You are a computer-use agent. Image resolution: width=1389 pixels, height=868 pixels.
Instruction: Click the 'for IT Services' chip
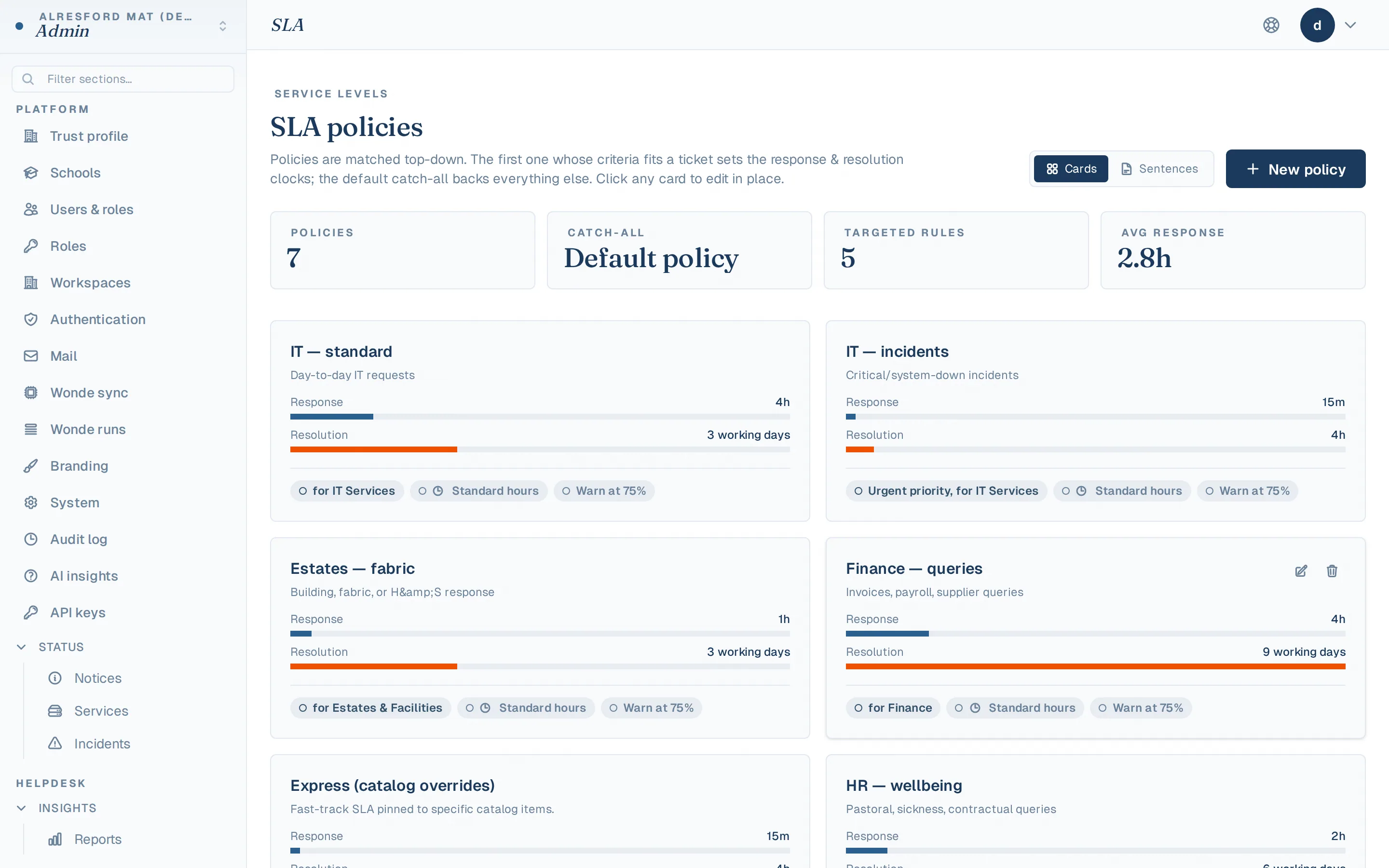coord(347,491)
